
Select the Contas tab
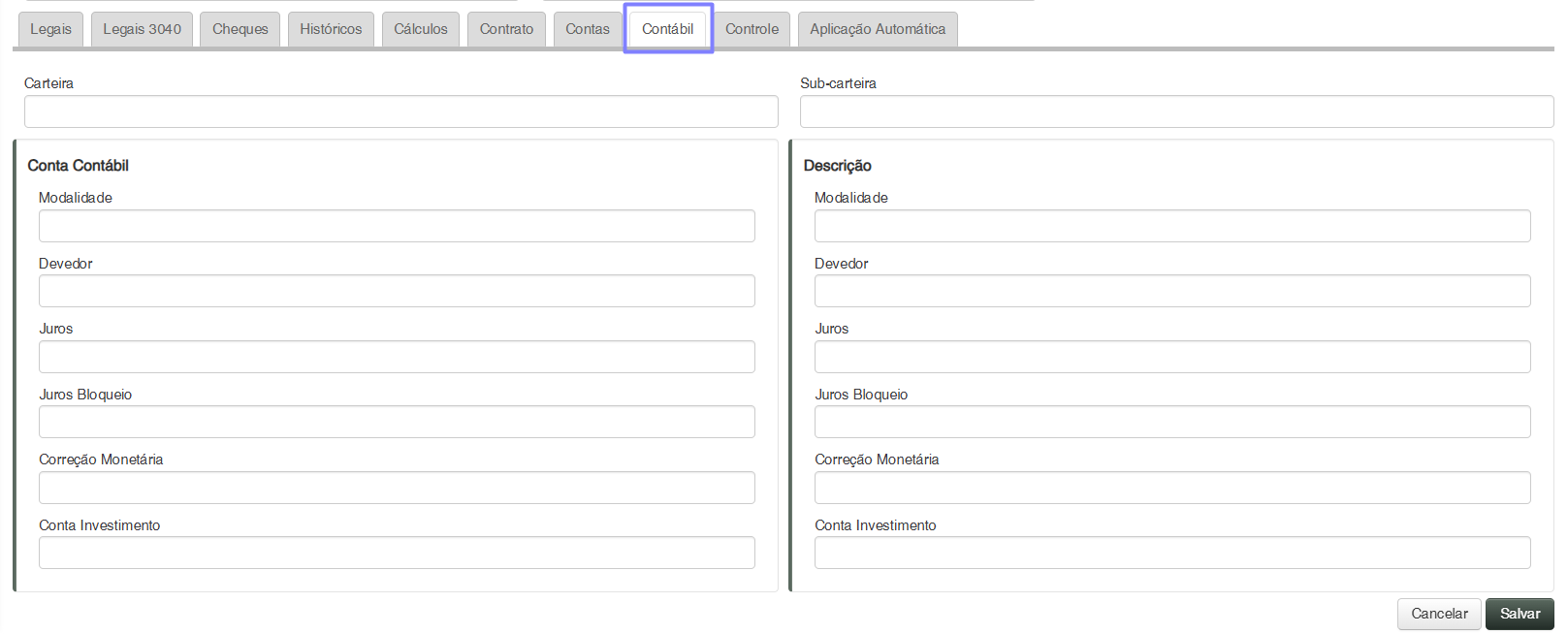click(588, 29)
